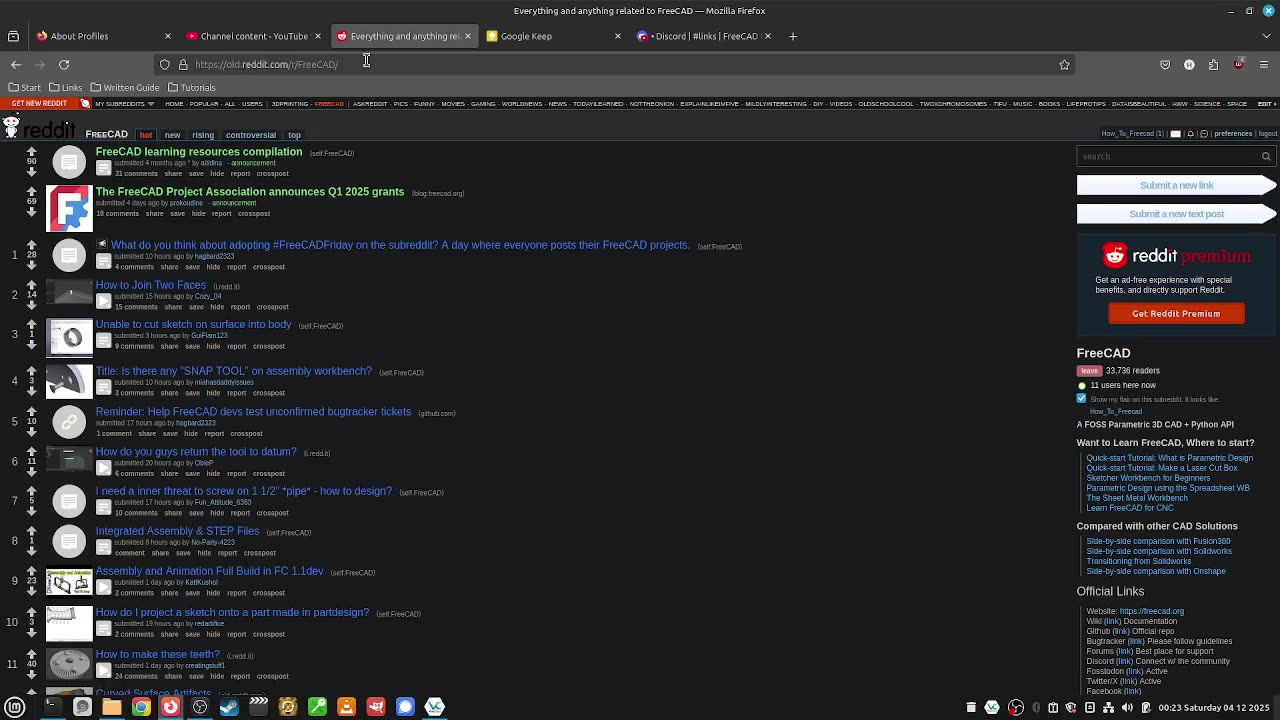The width and height of the screenshot is (1280, 720).
Task: Click 'Submit a new link' button
Action: [1176, 185]
